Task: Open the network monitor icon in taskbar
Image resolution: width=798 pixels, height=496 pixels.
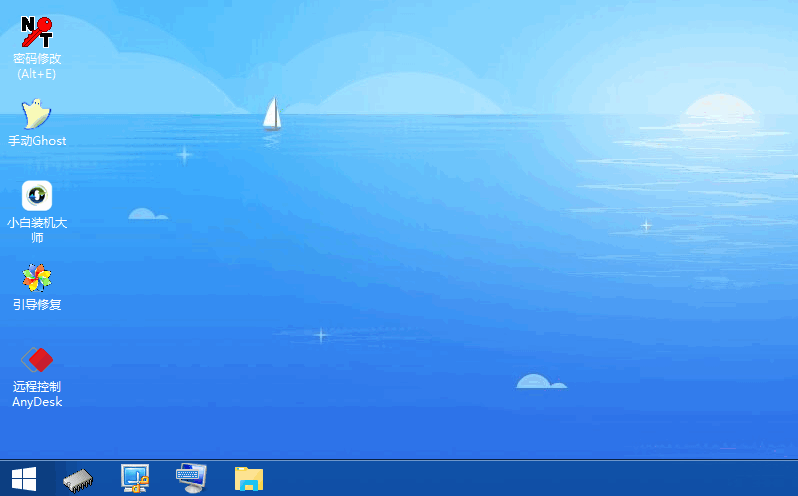Action: (x=134, y=479)
